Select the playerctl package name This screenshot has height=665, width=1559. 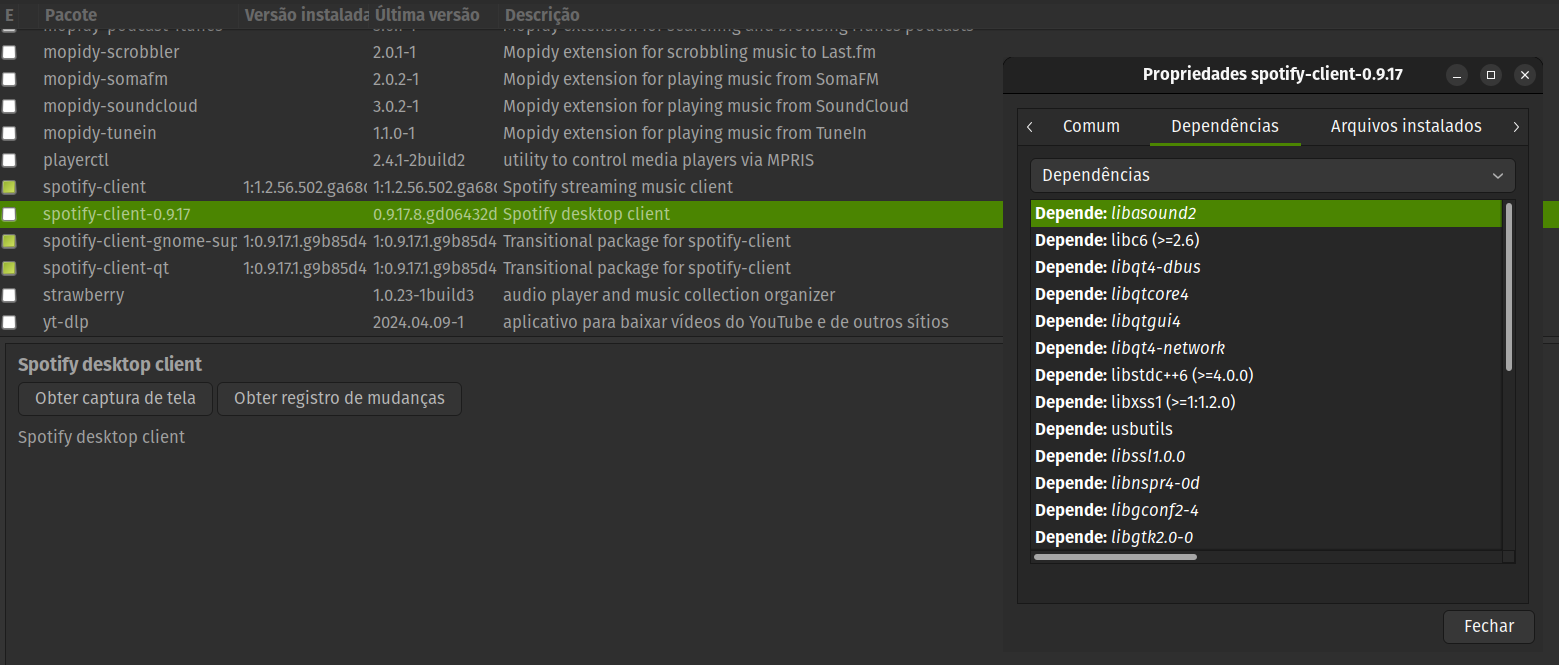click(76, 160)
